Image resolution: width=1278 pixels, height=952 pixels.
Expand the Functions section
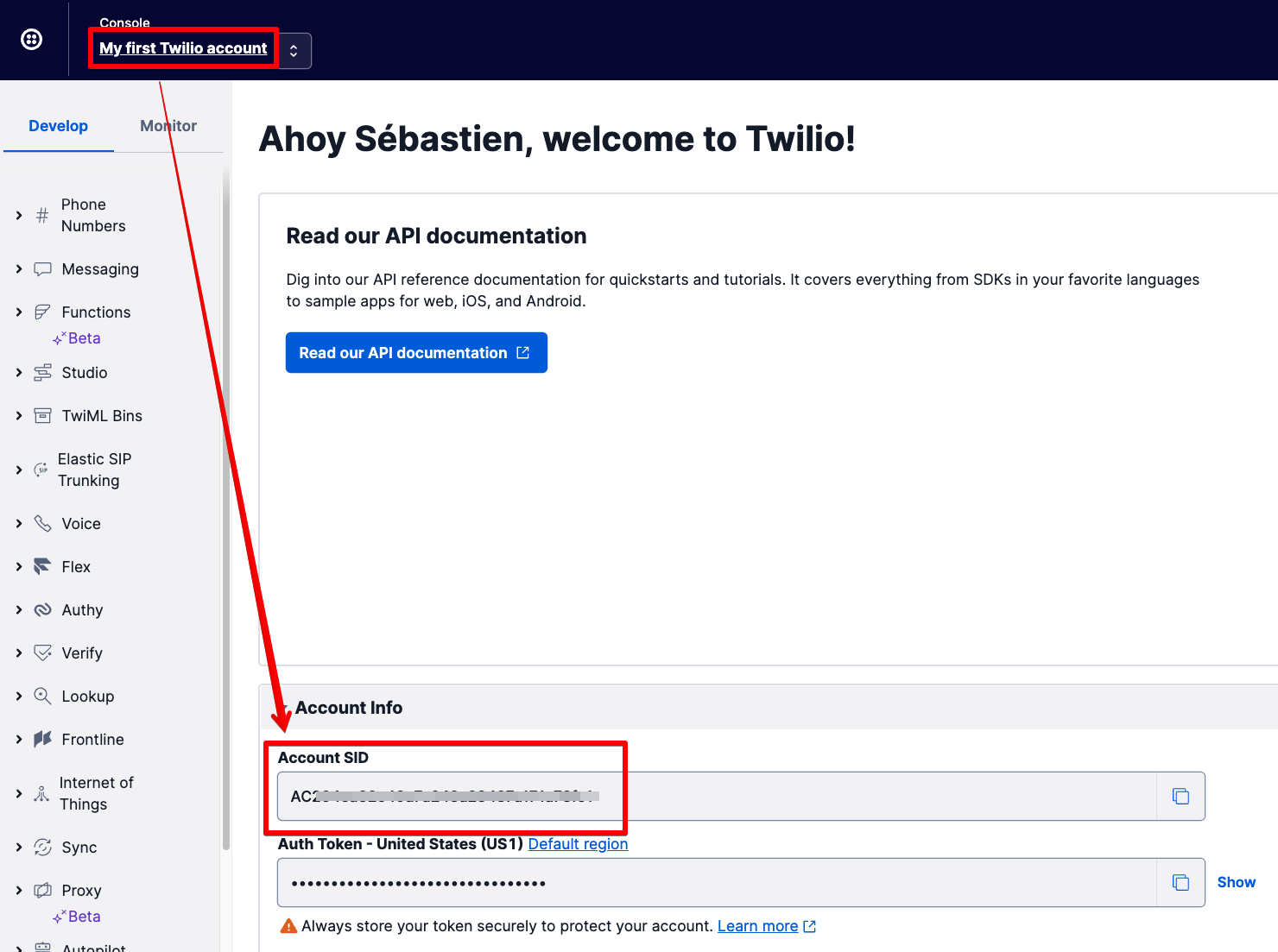click(19, 312)
